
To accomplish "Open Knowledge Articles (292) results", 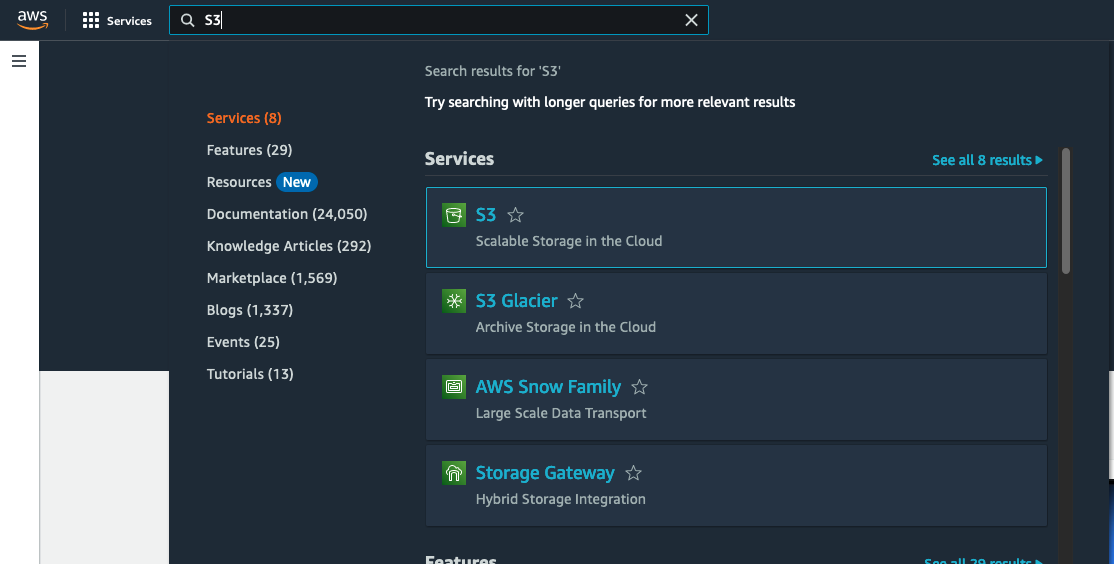I will [288, 246].
